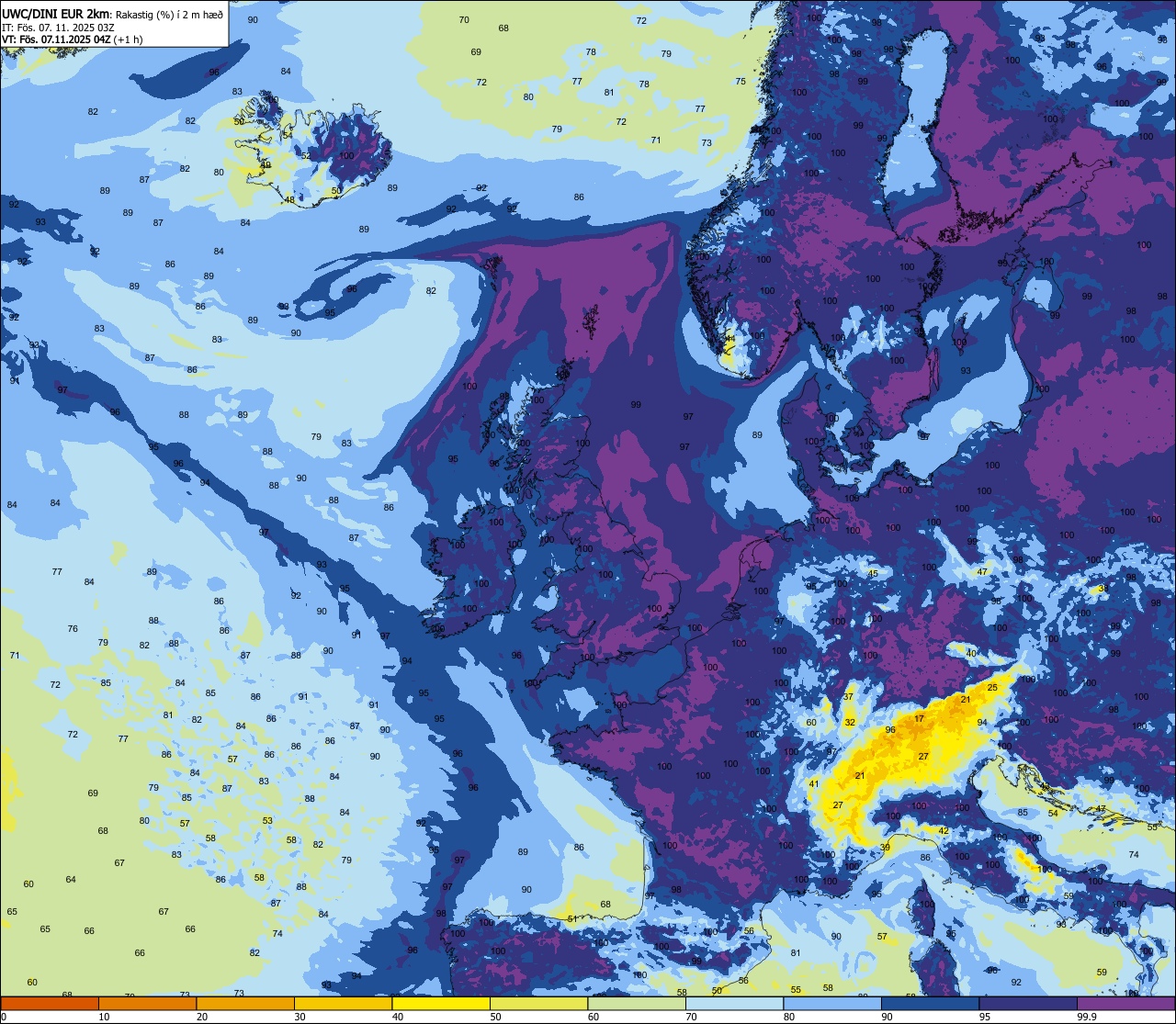Click the dark blue 90–95 legend swatch
1176x1024 pixels.
point(930,1003)
